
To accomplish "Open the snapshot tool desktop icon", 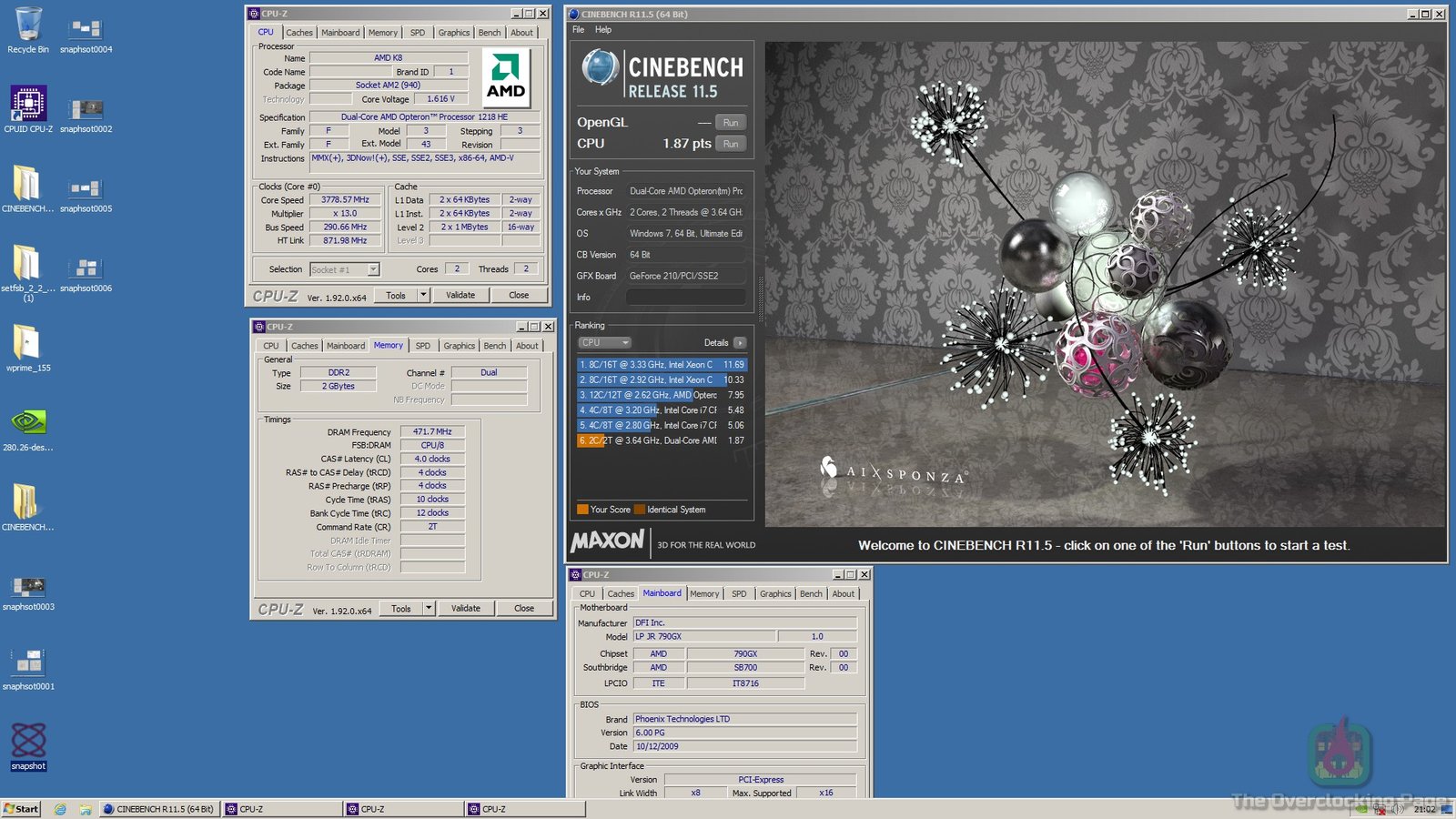I will point(28,742).
